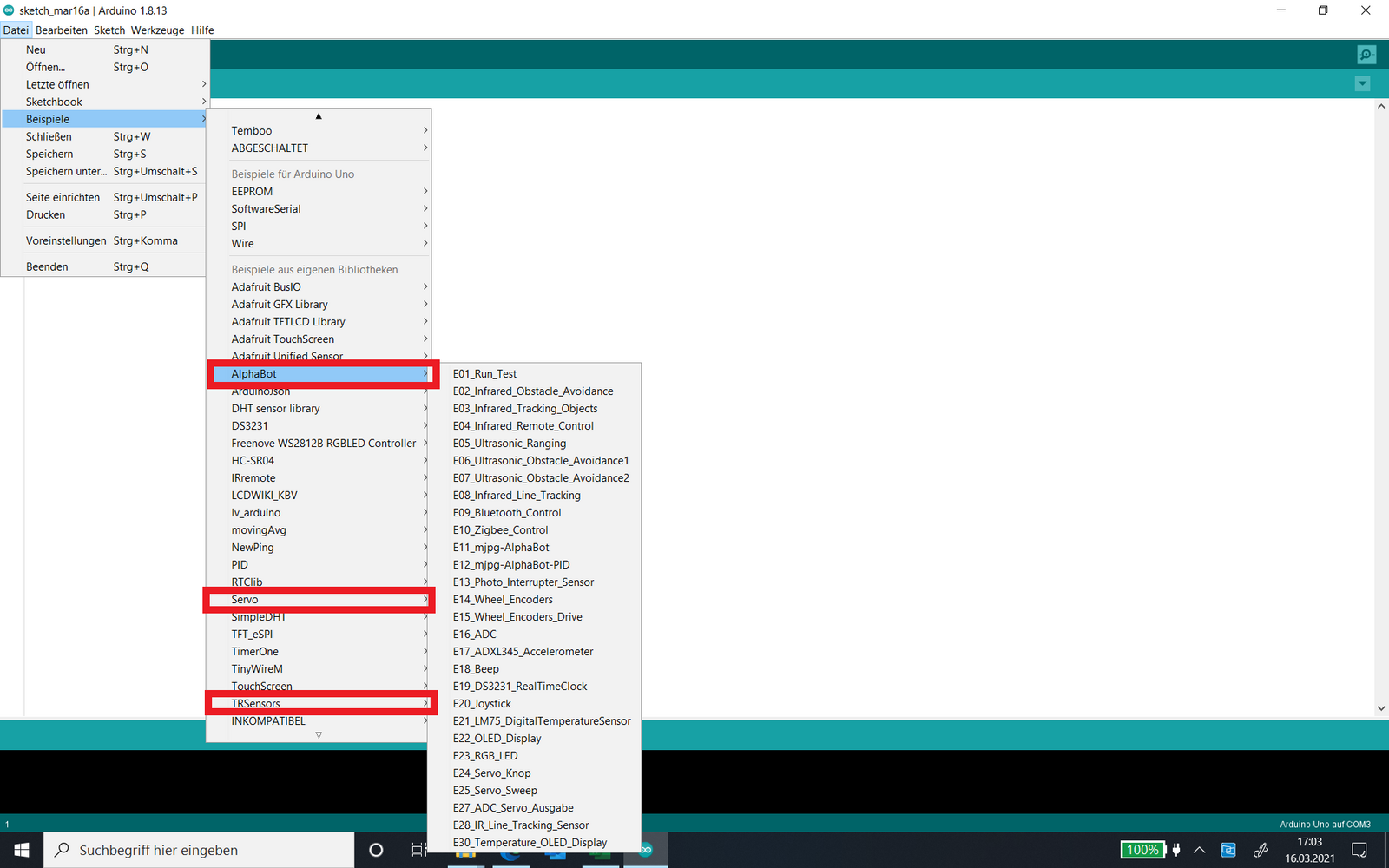
Task: Open the Serial Monitor magnifier icon
Action: point(1366,55)
